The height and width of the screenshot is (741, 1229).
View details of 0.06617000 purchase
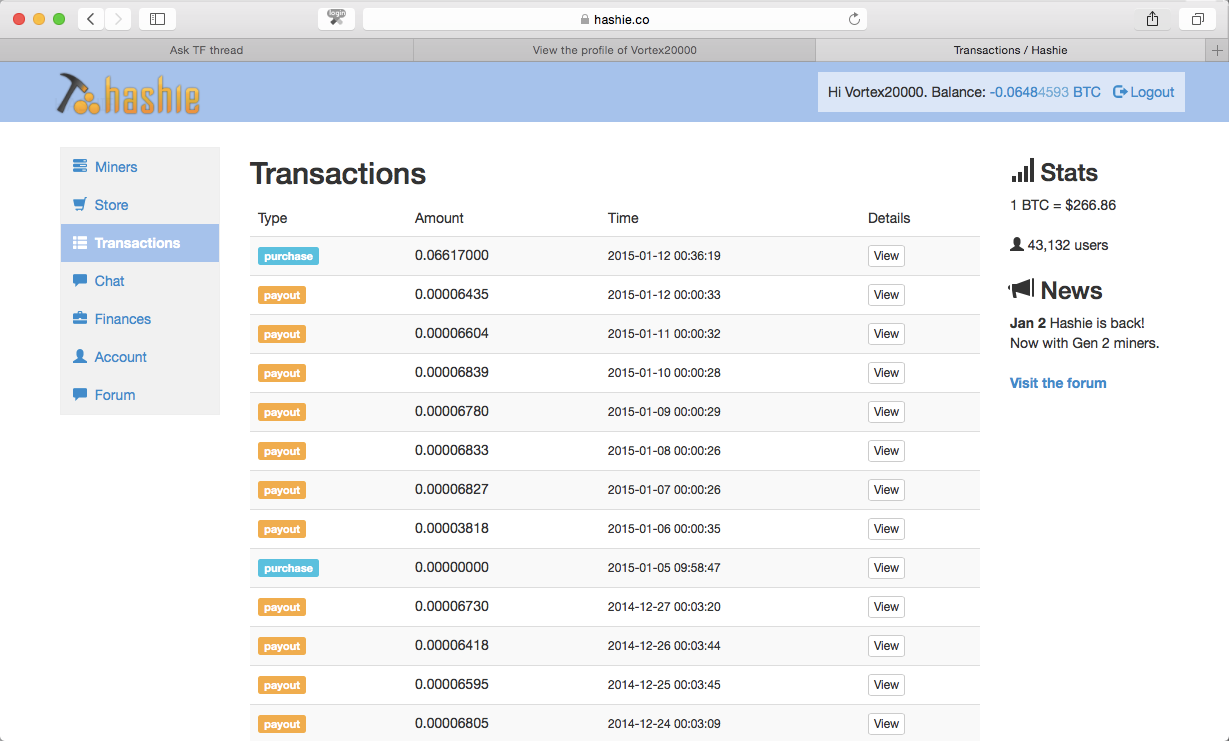pyautogui.click(x=886, y=256)
